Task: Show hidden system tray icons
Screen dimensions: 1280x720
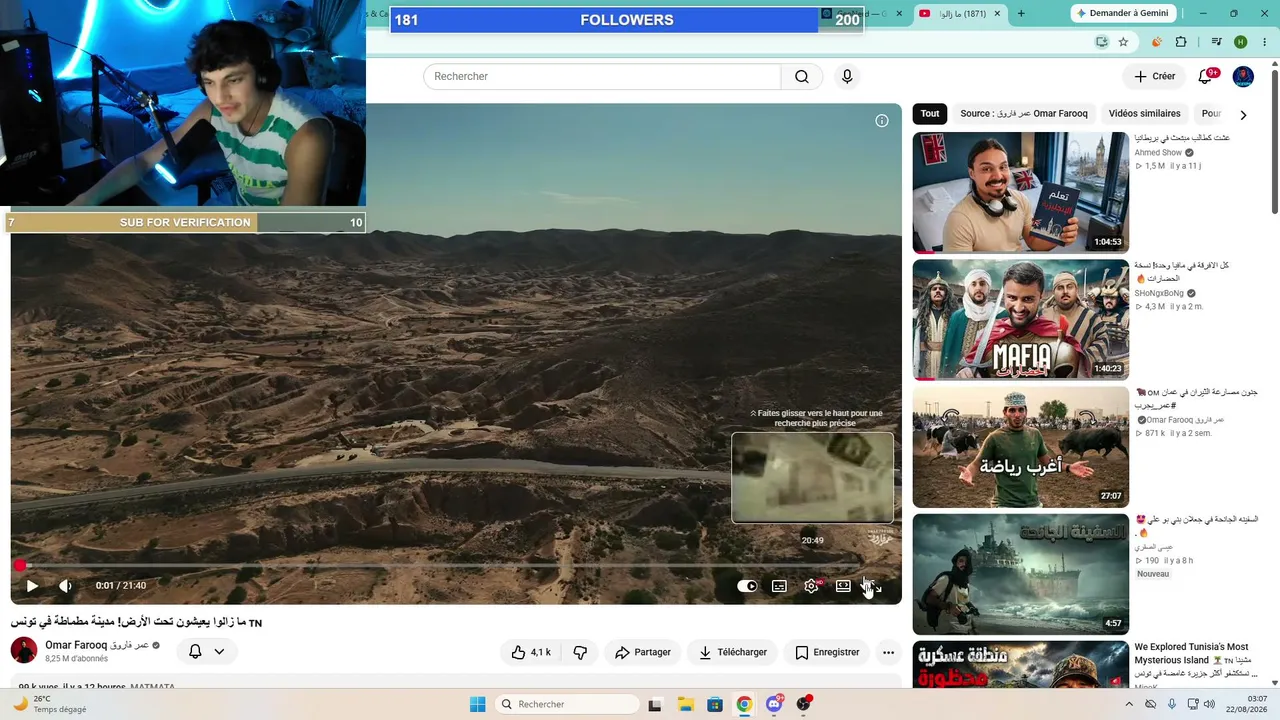Action: [1130, 704]
